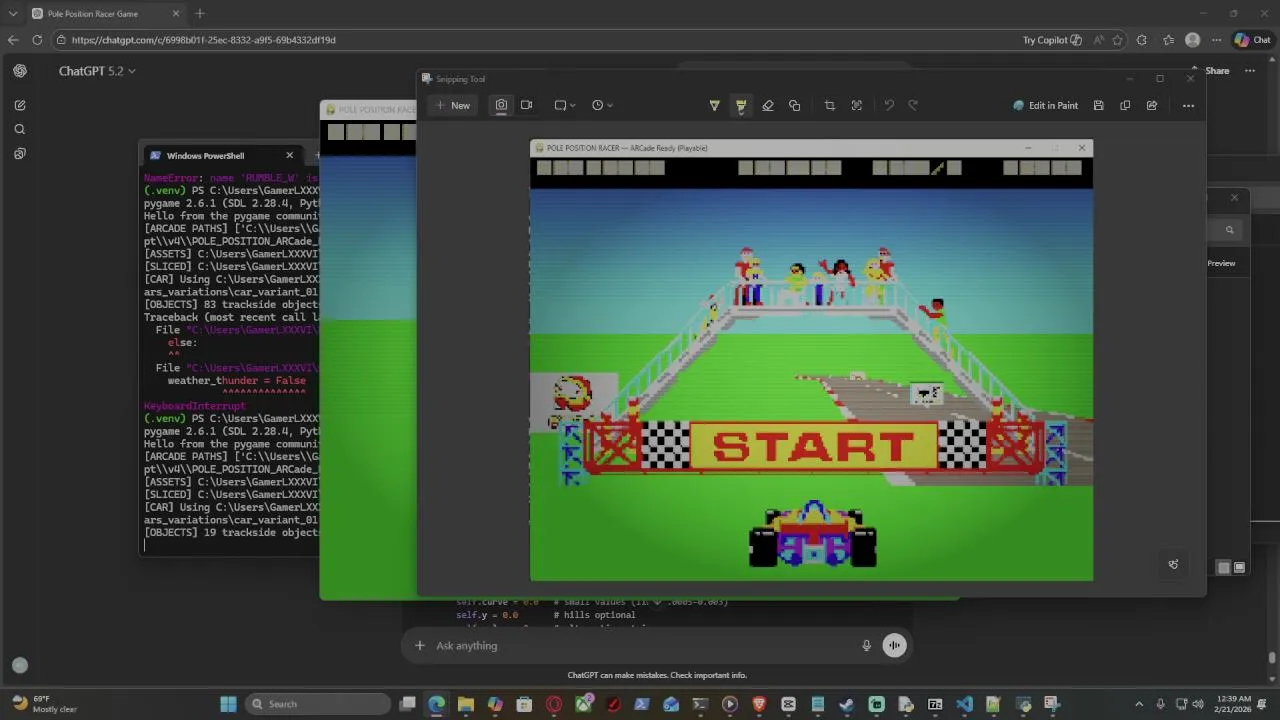
Task: Close the Windows PowerShell tab
Action: coord(290,155)
